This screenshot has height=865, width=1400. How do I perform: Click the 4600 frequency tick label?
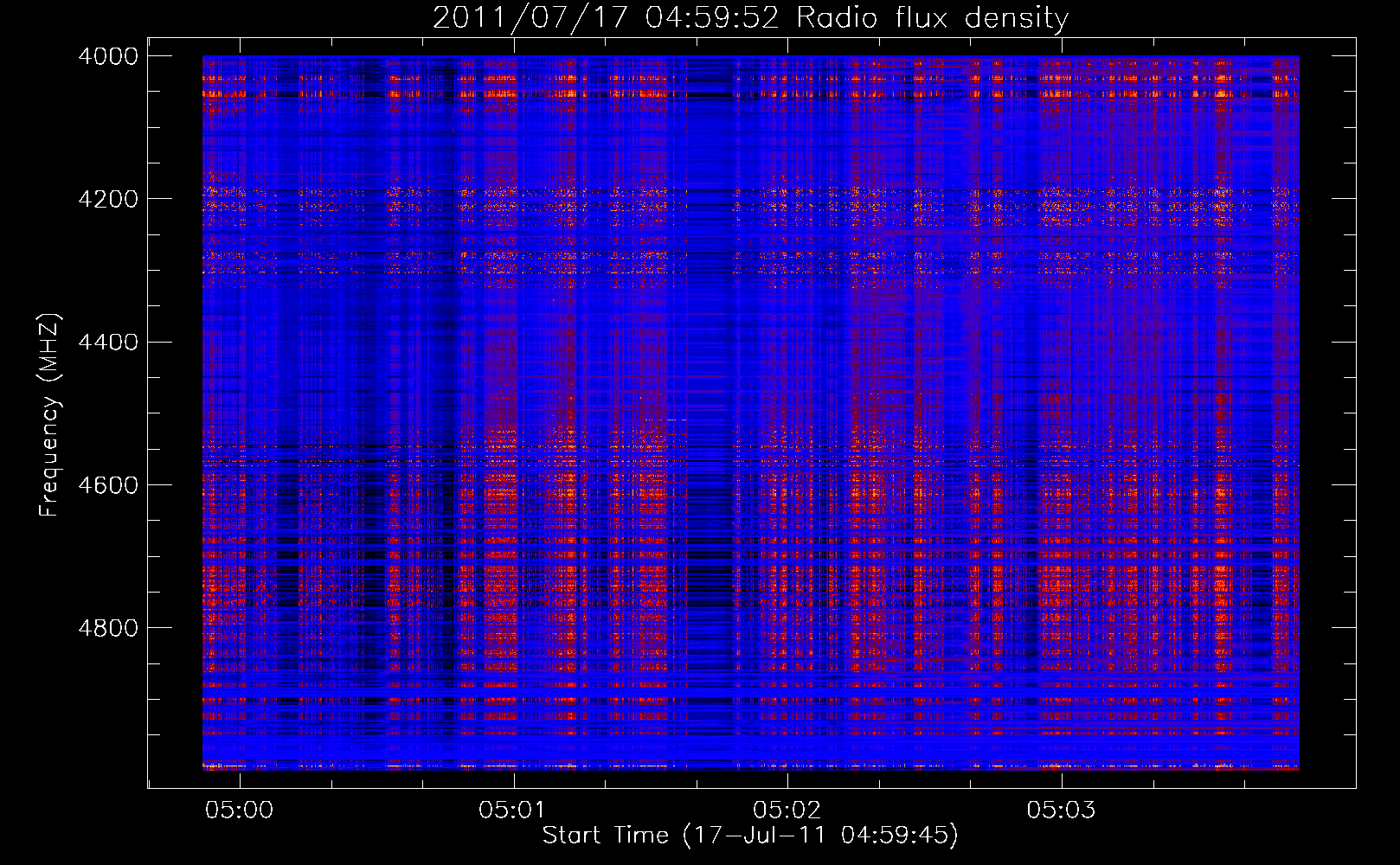(107, 485)
